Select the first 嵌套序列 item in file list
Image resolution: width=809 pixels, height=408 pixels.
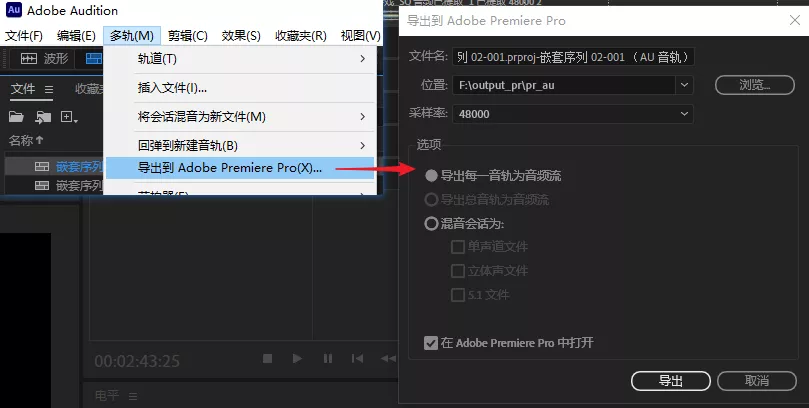point(54,167)
